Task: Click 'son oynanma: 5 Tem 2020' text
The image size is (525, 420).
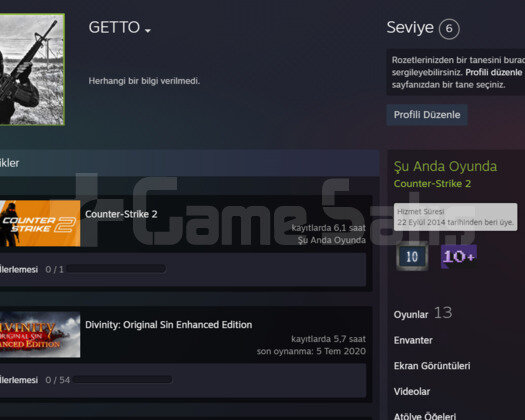Action: (x=311, y=351)
